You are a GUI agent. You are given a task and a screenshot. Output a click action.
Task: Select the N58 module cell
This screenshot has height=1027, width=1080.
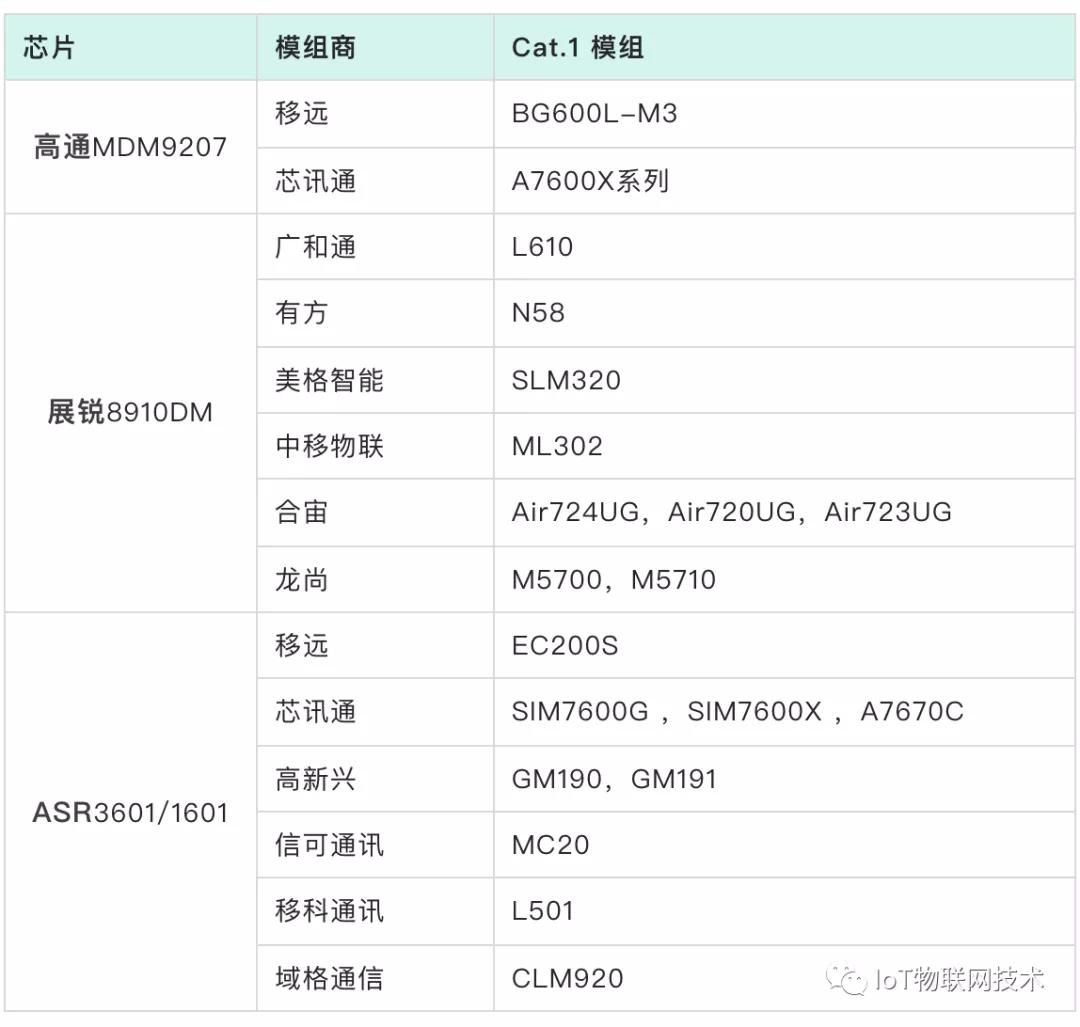[538, 313]
